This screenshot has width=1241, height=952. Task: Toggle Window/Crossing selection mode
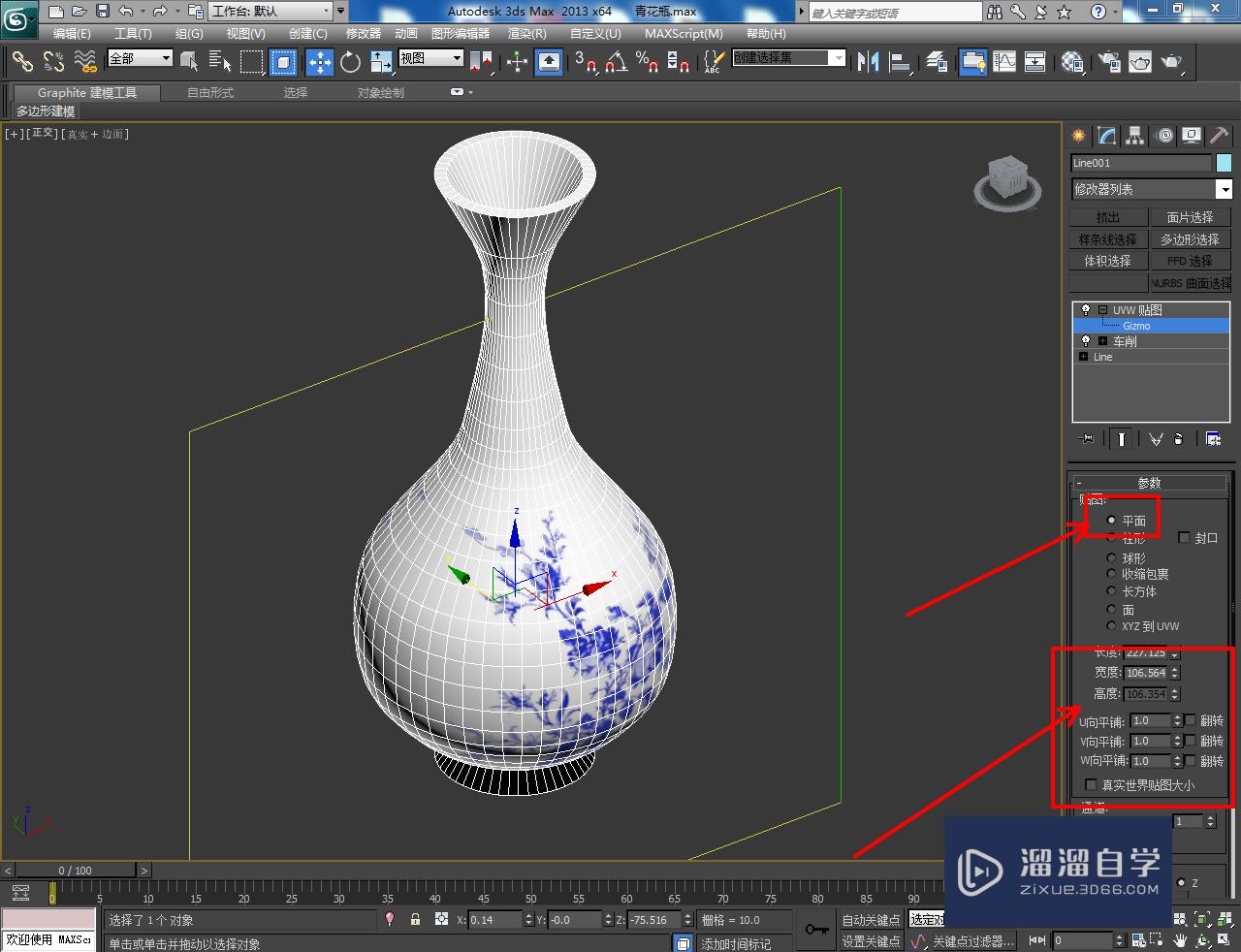(x=283, y=62)
